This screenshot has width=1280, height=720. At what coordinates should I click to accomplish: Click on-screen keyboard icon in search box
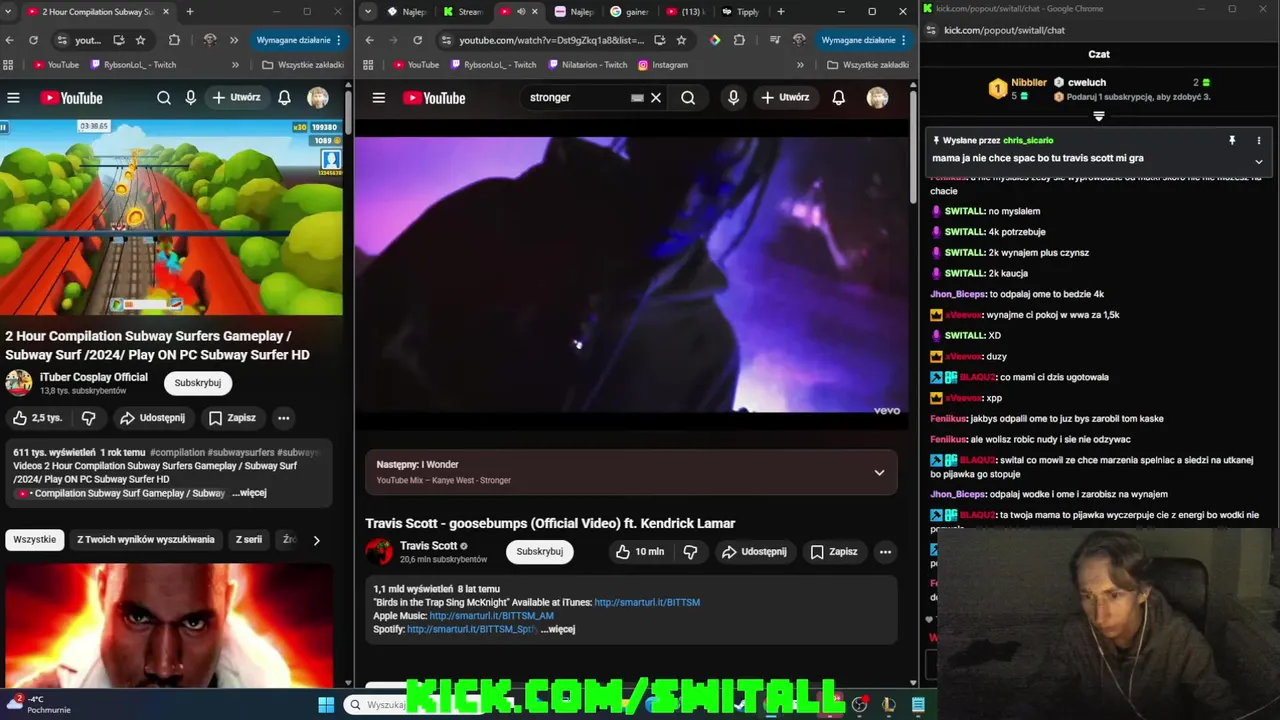(x=637, y=98)
